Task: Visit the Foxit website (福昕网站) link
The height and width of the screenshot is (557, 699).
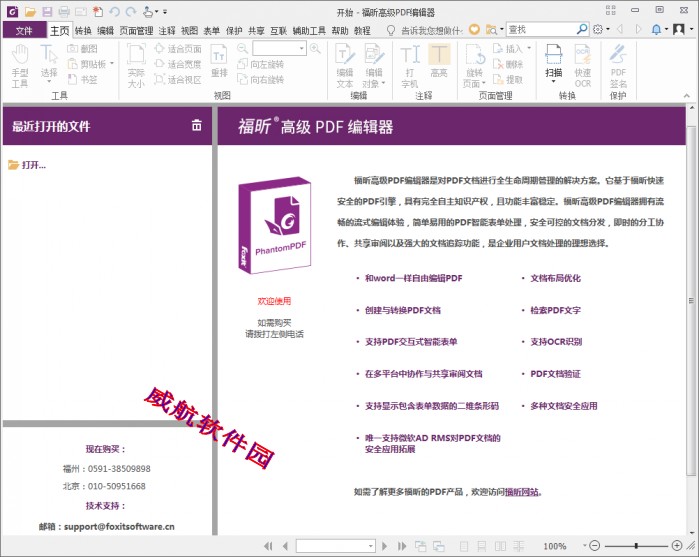Action: (521, 492)
